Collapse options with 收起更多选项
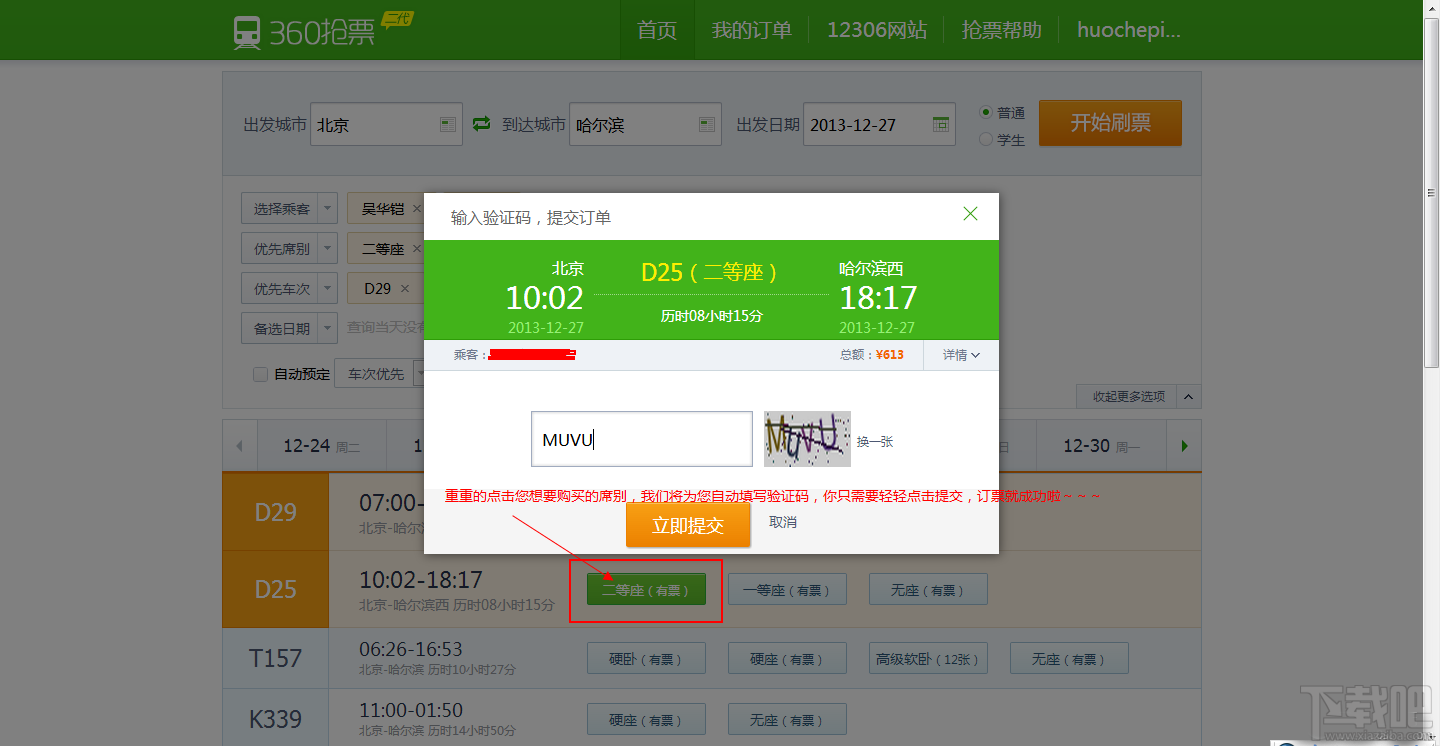 pos(1128,396)
